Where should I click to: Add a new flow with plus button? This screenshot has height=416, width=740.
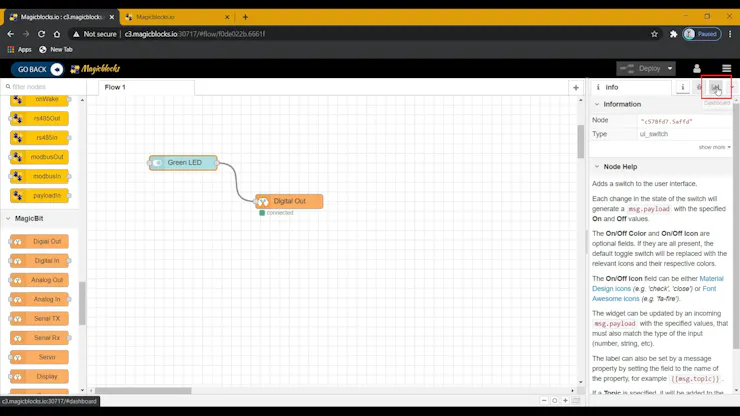(576, 87)
